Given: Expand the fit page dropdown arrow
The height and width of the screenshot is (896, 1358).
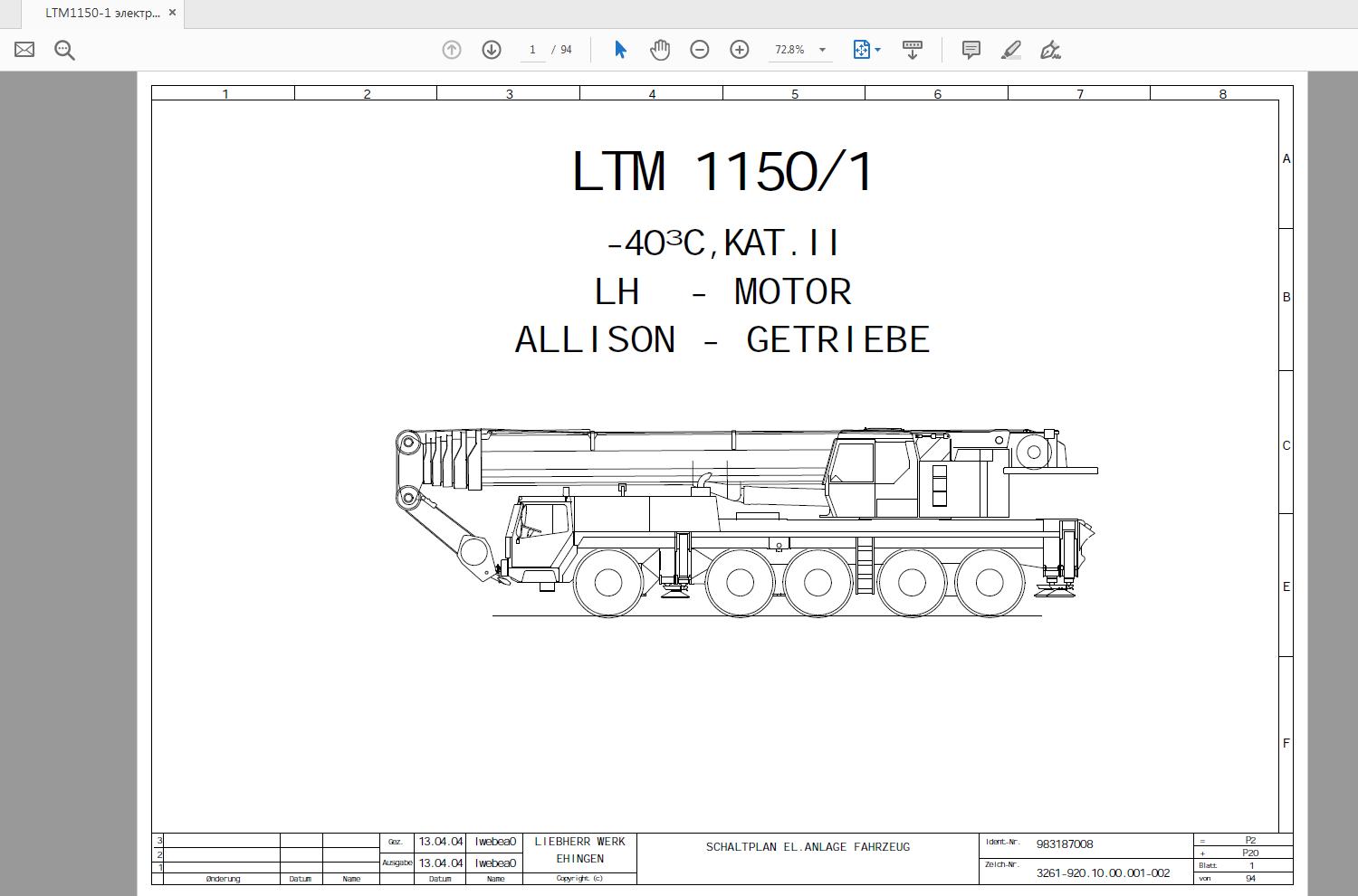Looking at the screenshot, I should pyautogui.click(x=877, y=50).
